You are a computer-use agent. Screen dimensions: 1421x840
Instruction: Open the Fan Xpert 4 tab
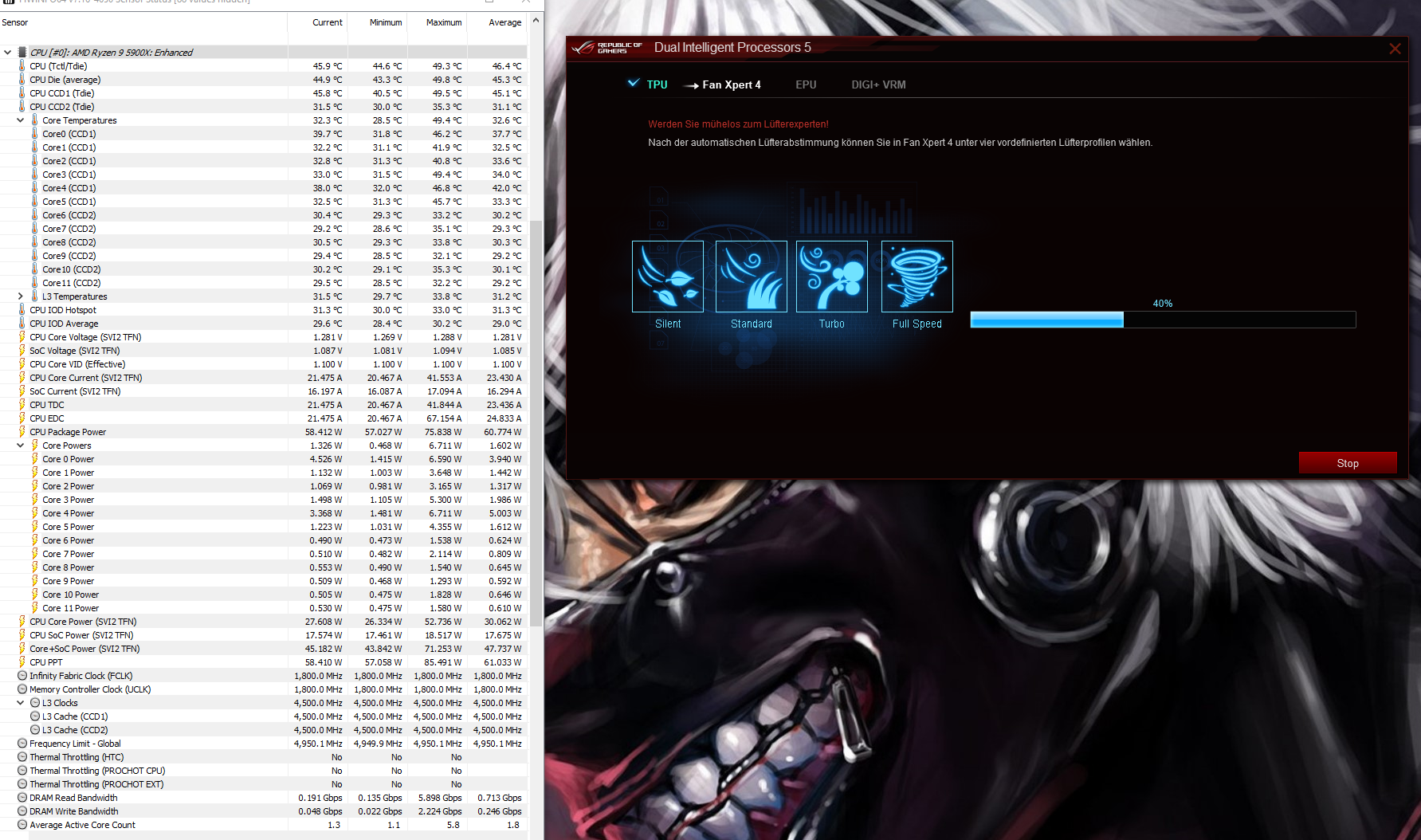tap(732, 84)
